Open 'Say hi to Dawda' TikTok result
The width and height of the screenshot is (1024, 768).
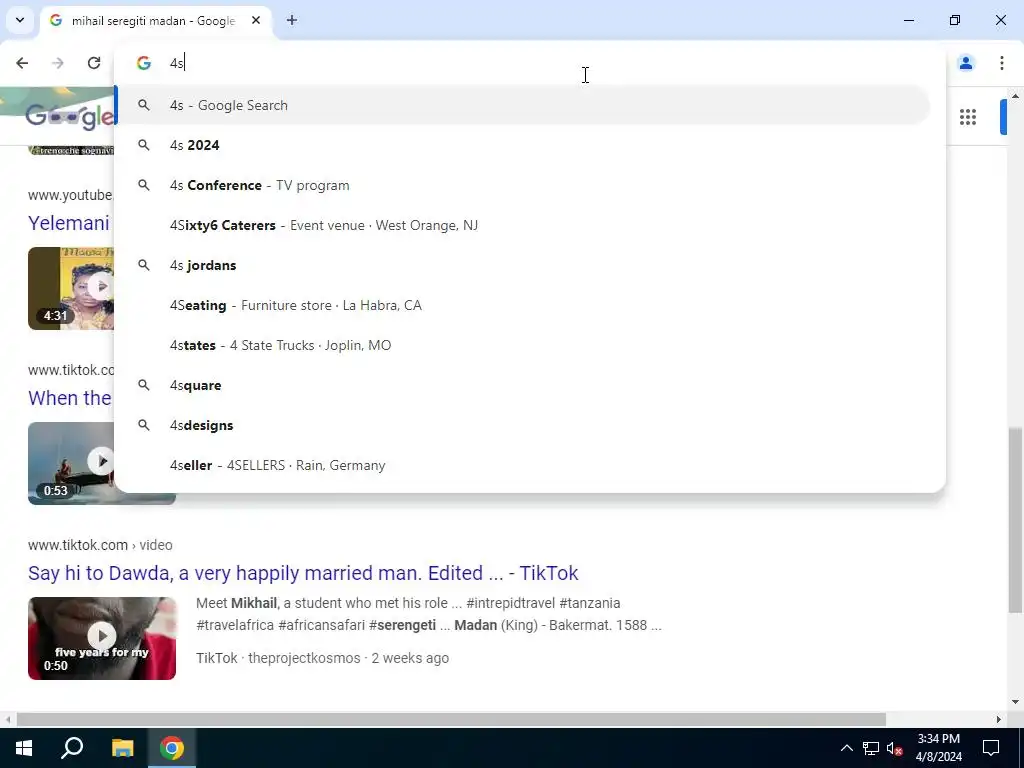303,573
